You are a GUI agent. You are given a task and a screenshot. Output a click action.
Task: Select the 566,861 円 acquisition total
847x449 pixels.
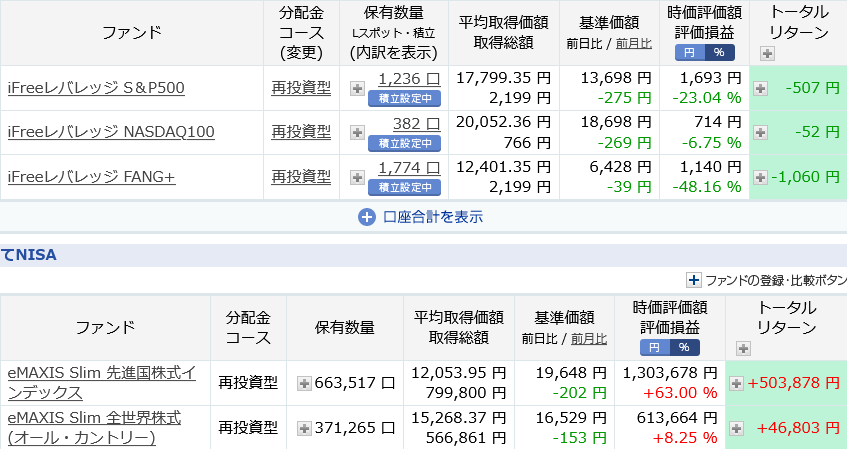pos(466,438)
